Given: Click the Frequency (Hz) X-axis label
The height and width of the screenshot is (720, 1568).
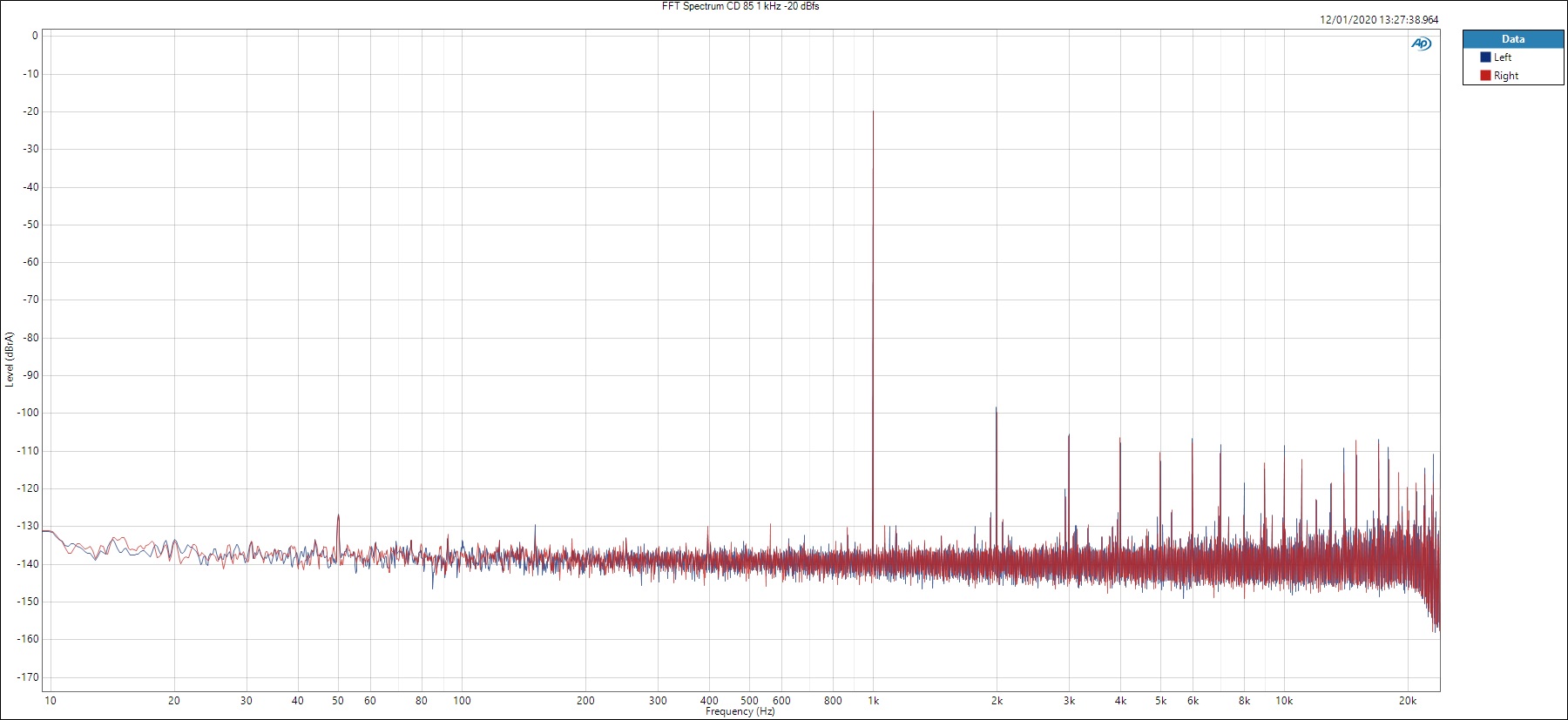Looking at the screenshot, I should click(x=740, y=711).
